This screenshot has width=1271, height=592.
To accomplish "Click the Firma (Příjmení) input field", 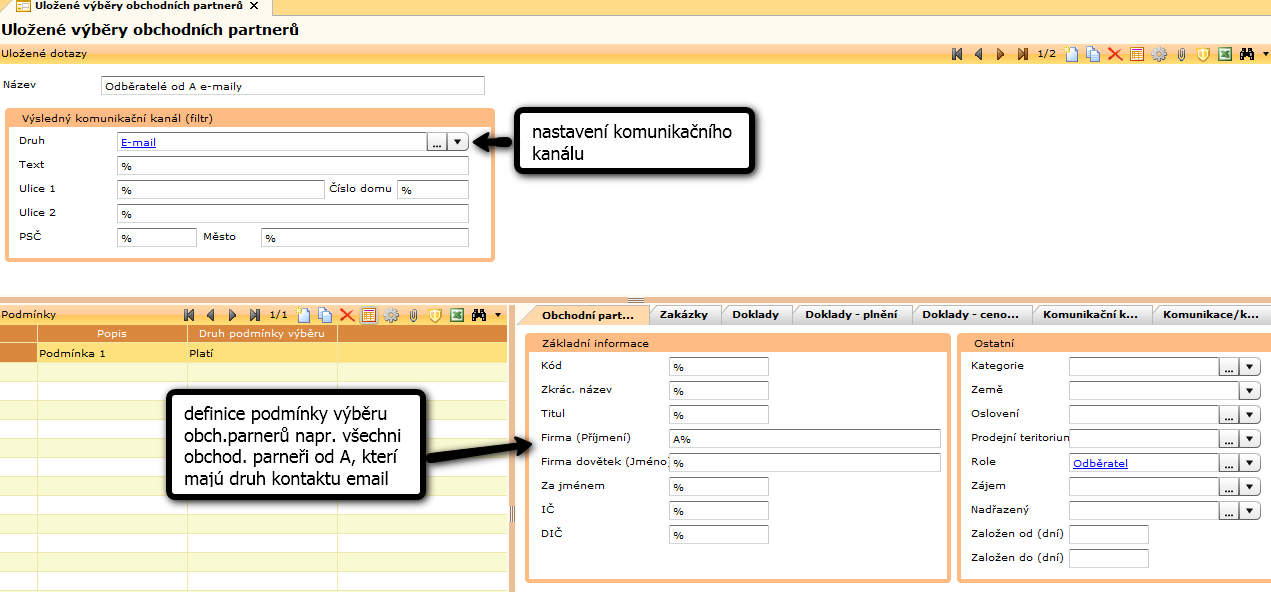I will click(804, 438).
